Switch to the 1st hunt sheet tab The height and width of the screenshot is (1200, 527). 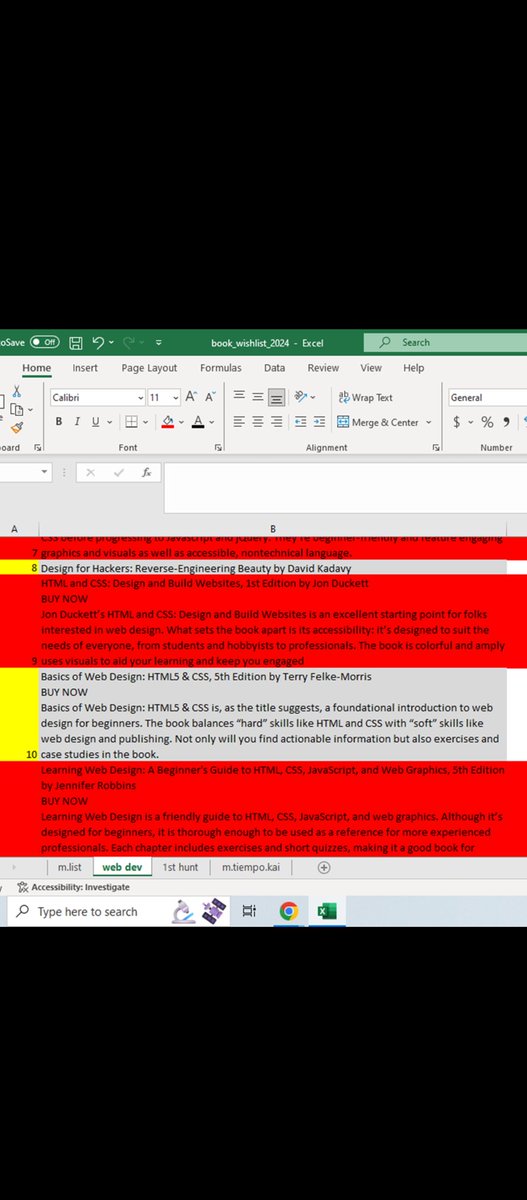(x=181, y=868)
